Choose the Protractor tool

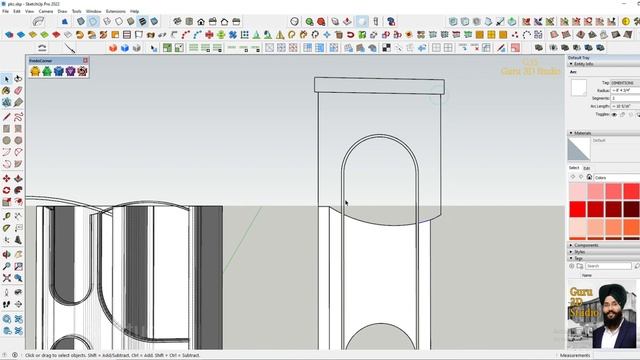click(7, 228)
